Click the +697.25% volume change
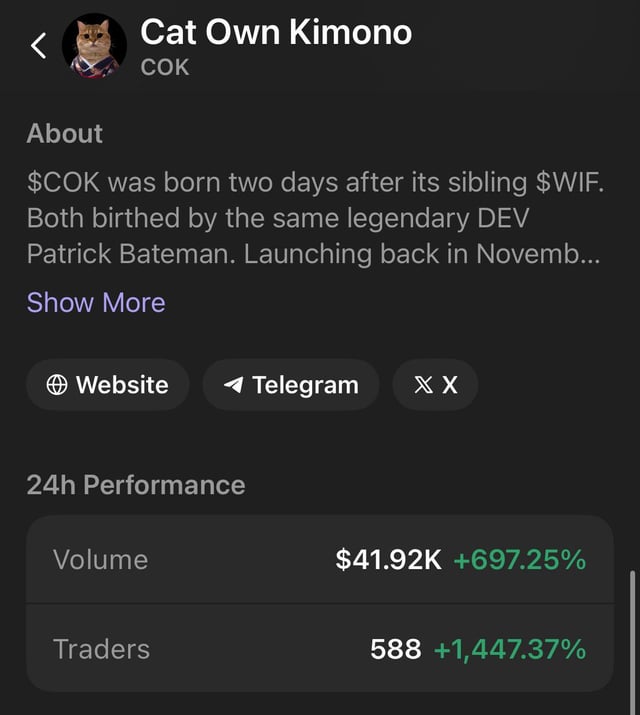The height and width of the screenshot is (715, 640). [x=519, y=559]
